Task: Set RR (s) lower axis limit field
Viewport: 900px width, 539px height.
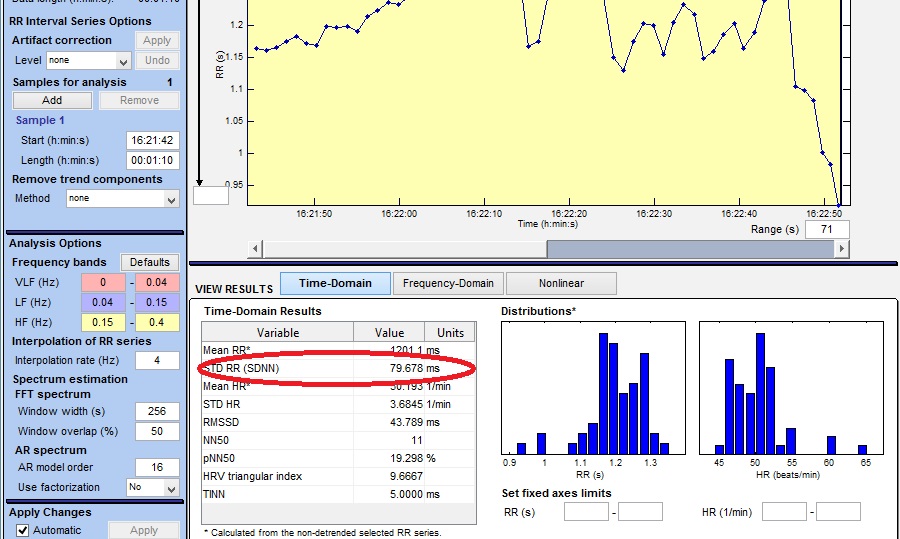Action: [586, 511]
